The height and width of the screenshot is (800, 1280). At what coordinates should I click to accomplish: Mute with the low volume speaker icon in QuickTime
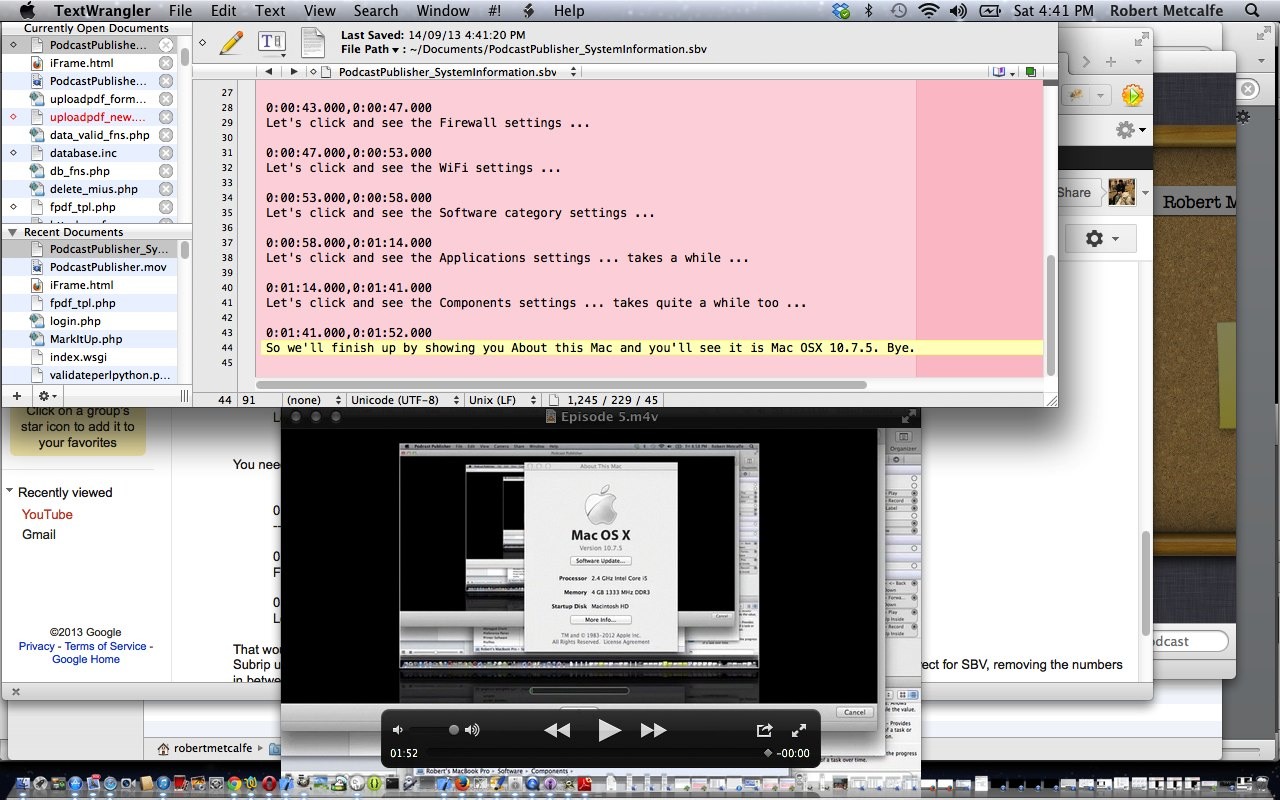point(398,730)
